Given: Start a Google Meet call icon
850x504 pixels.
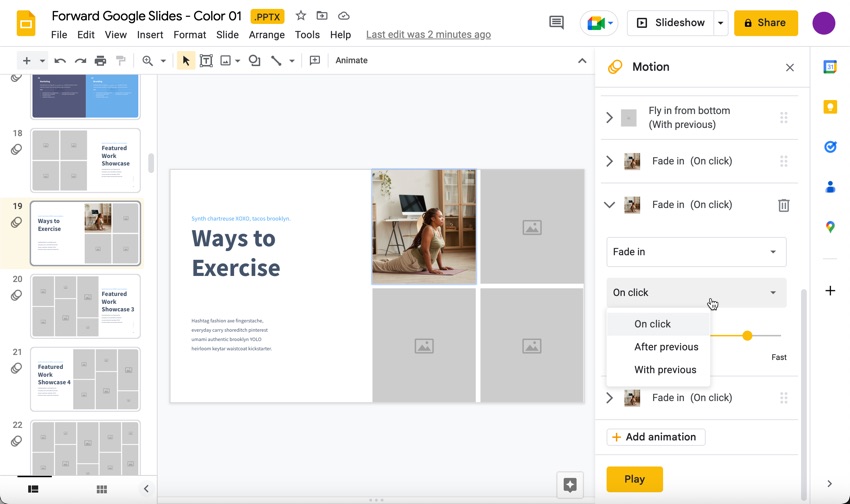Looking at the screenshot, I should (x=599, y=23).
